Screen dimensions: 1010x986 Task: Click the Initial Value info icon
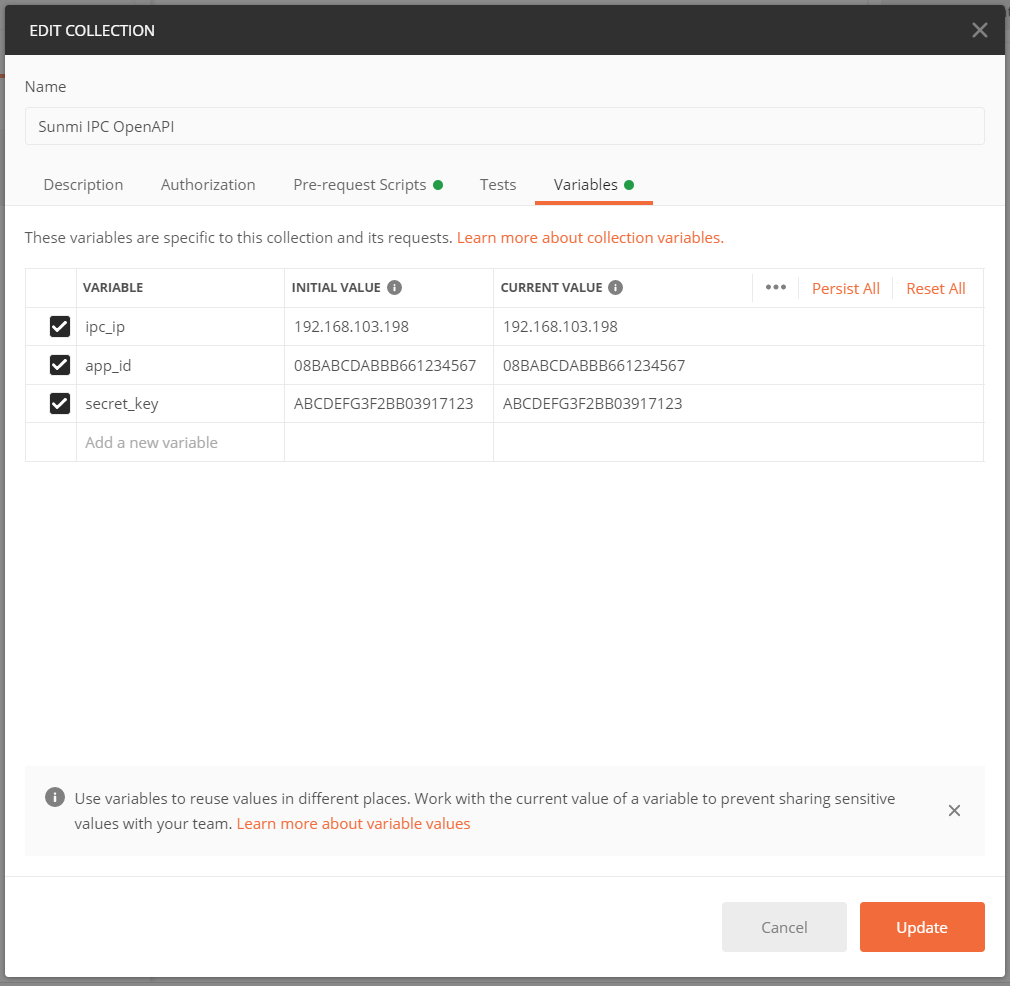[x=394, y=288]
